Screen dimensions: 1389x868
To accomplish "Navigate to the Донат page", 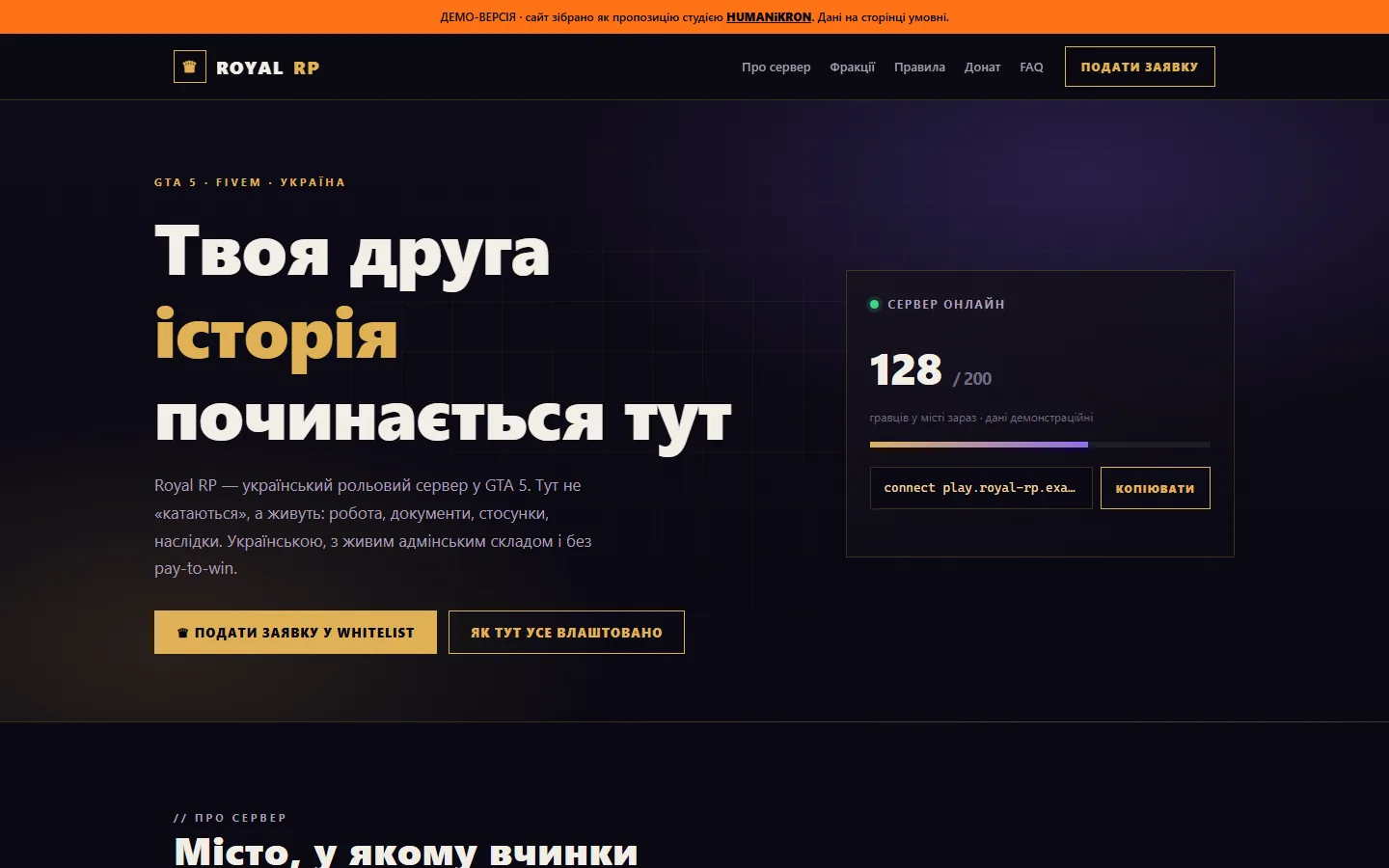I will (982, 68).
